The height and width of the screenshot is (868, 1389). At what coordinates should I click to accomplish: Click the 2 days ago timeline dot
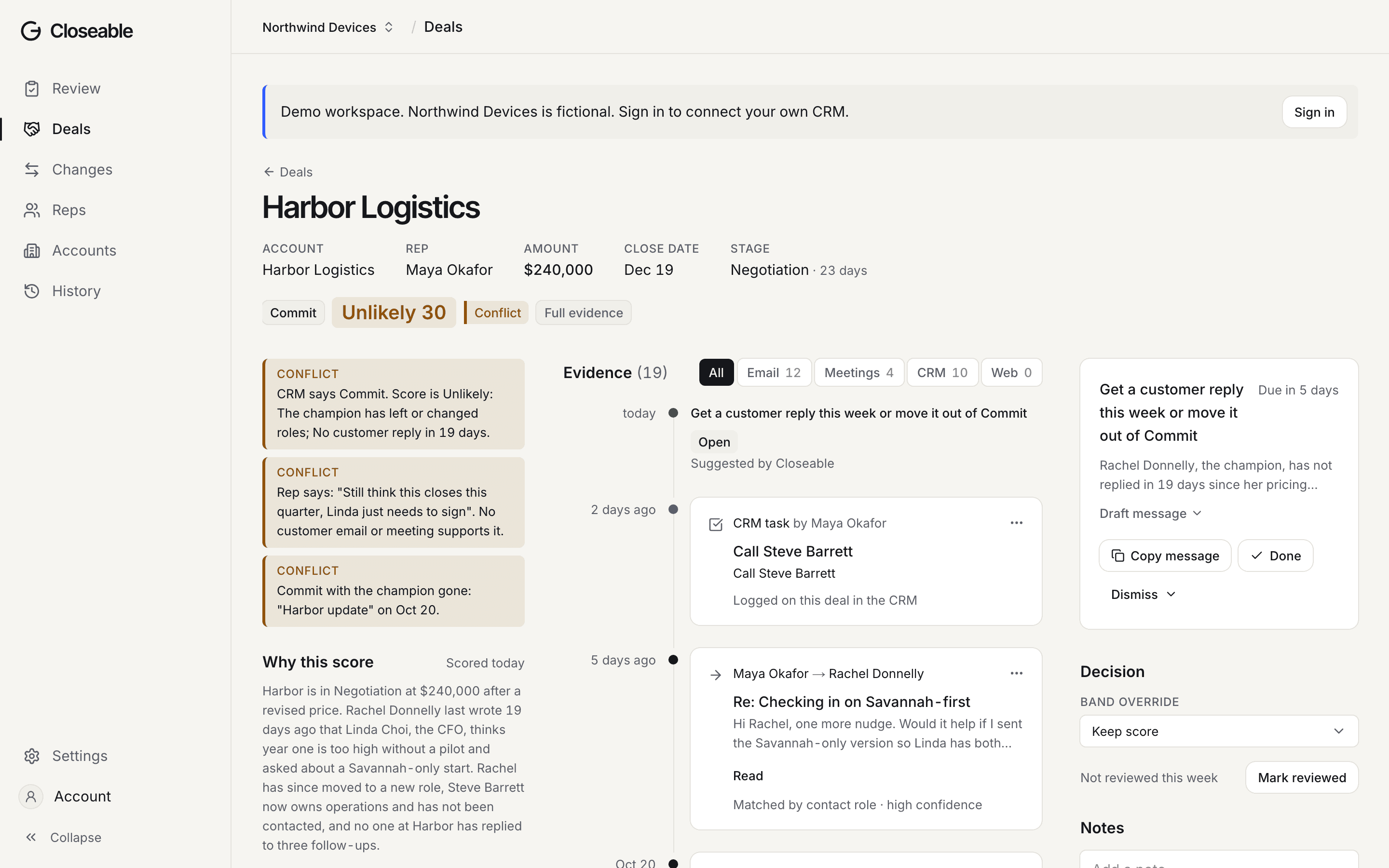pyautogui.click(x=673, y=510)
